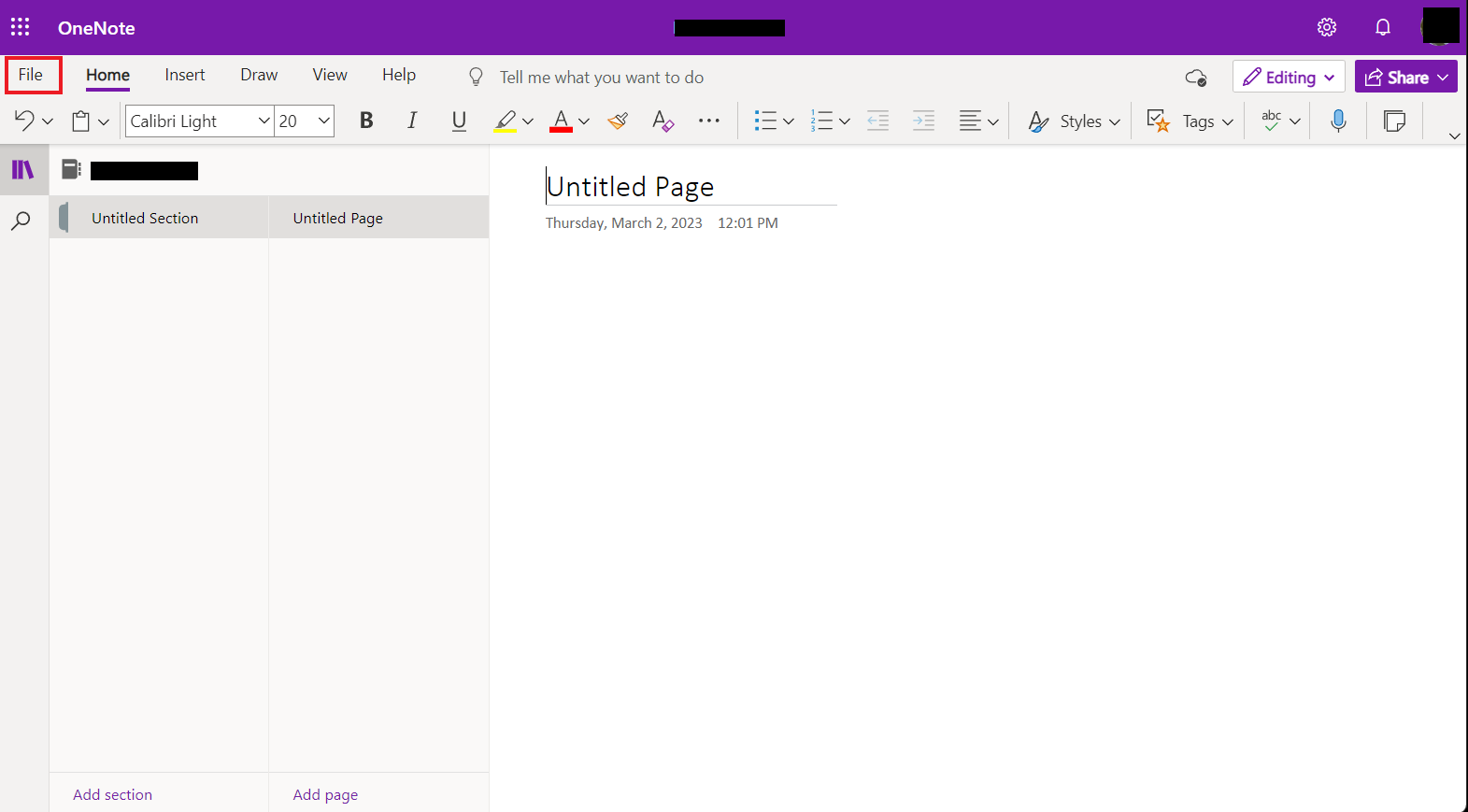Click the Share button
Screen dimensions: 1468x812
1405,77
